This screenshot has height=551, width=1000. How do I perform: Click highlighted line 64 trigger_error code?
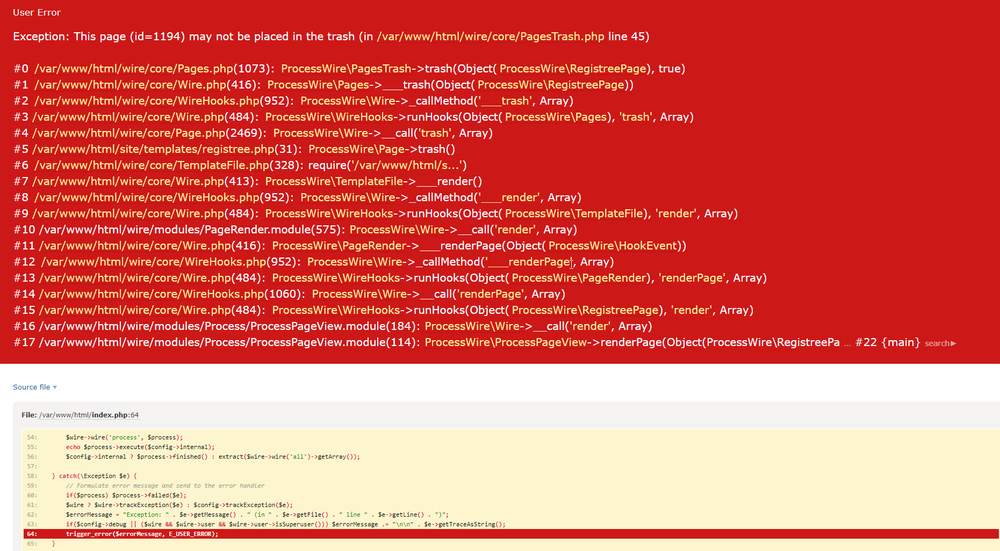141,534
